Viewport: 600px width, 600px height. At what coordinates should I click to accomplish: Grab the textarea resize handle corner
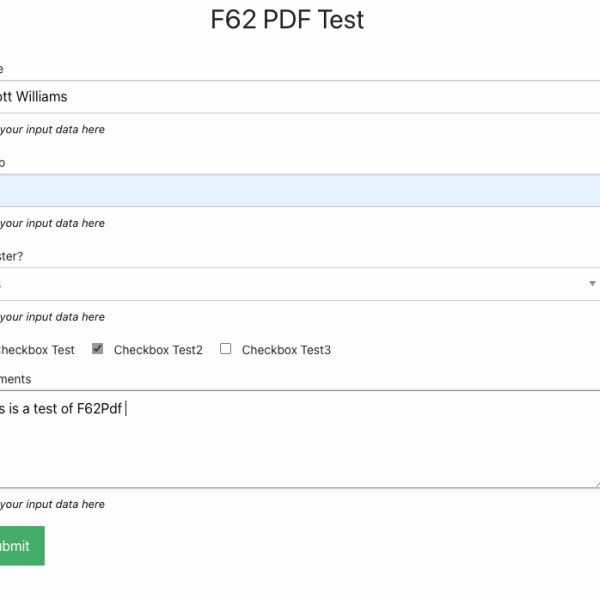pyautogui.click(x=596, y=484)
